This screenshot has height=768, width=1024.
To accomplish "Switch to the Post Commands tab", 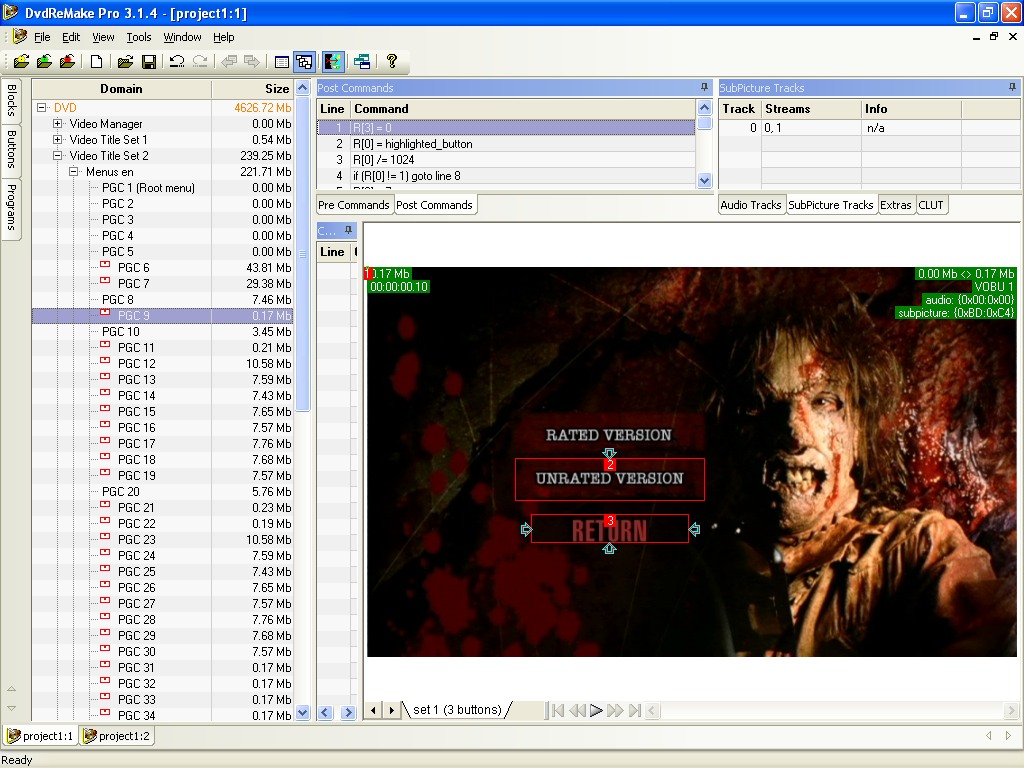I will [x=434, y=205].
